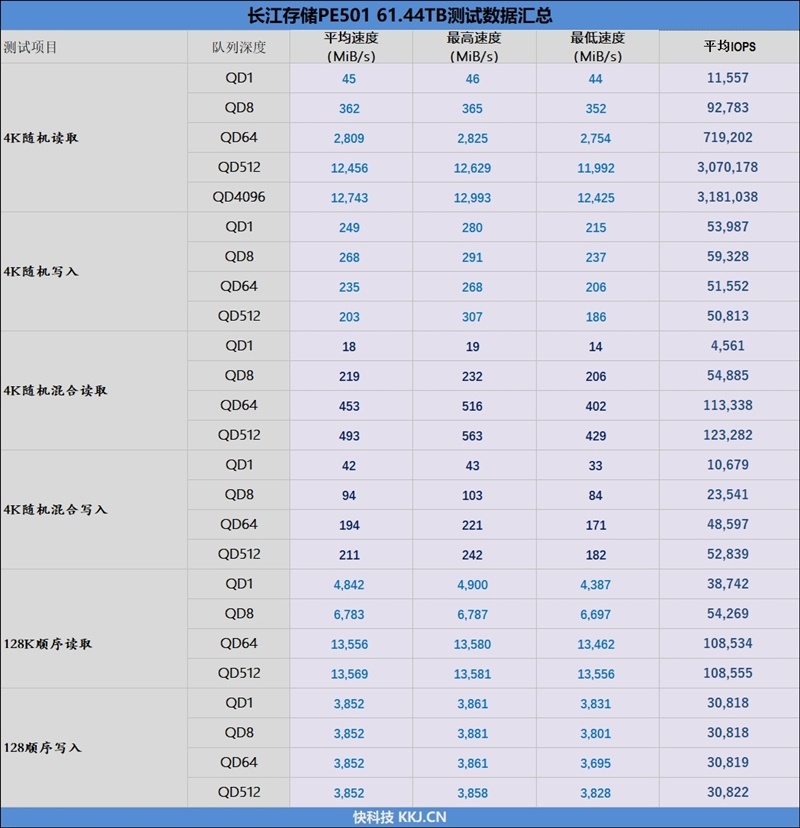Click the IOPS value 54,885
800x828 pixels.
tap(728, 375)
